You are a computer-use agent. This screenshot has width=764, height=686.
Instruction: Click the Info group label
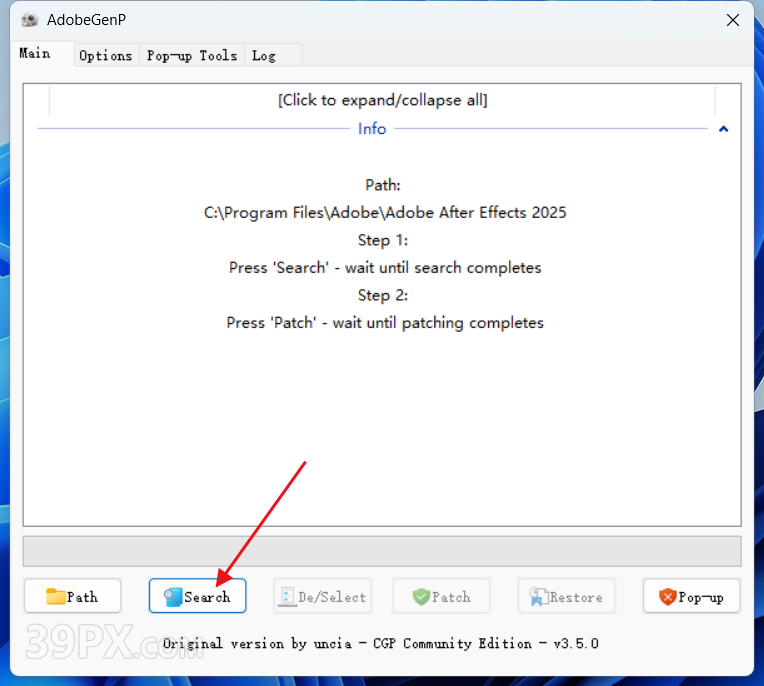(372, 129)
